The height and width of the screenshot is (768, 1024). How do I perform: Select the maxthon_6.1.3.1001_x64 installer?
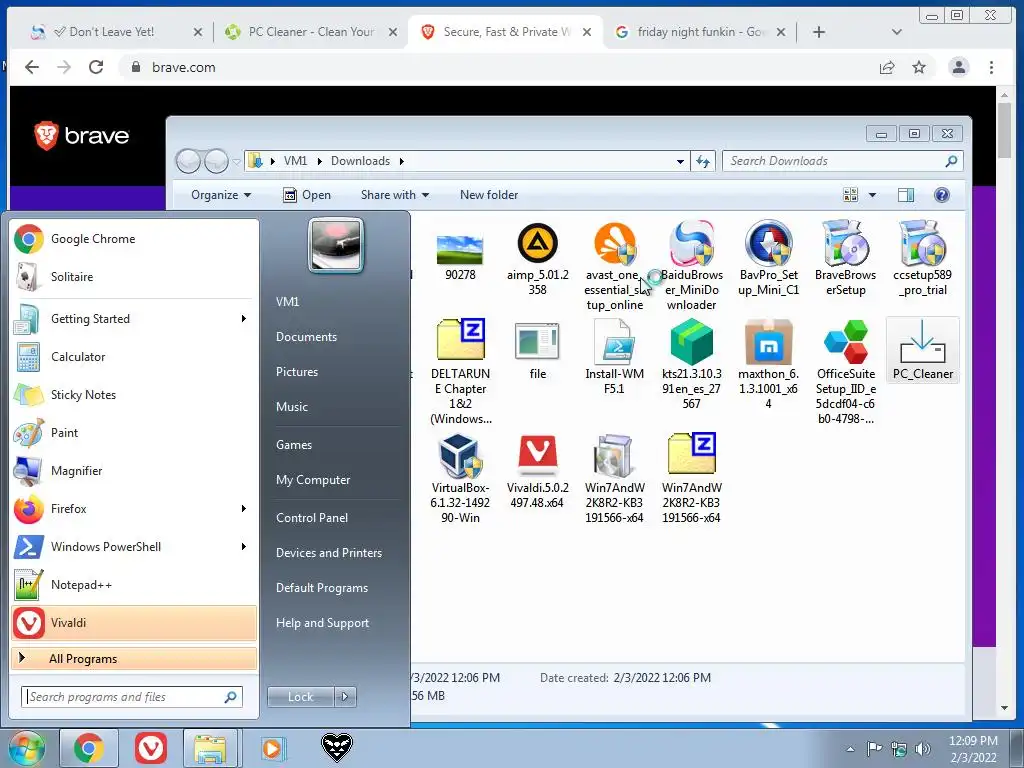coord(769,364)
